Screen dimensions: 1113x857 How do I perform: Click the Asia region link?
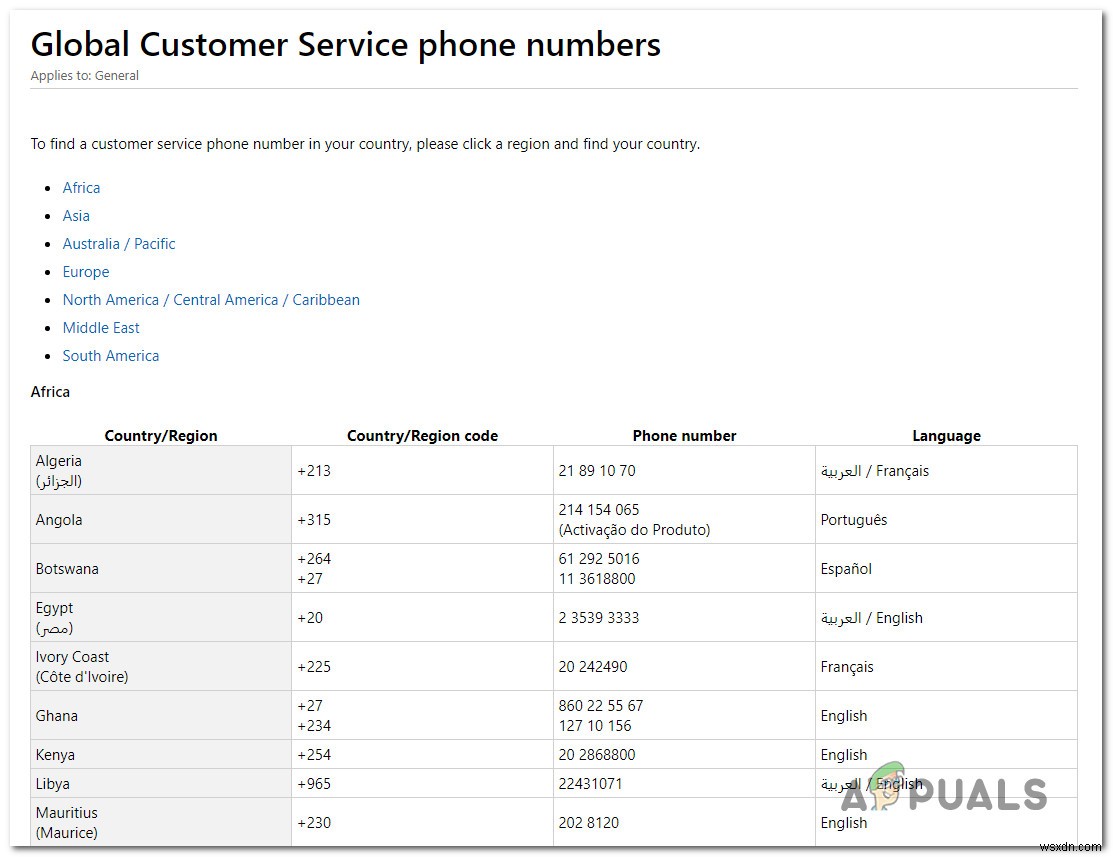pyautogui.click(x=76, y=216)
